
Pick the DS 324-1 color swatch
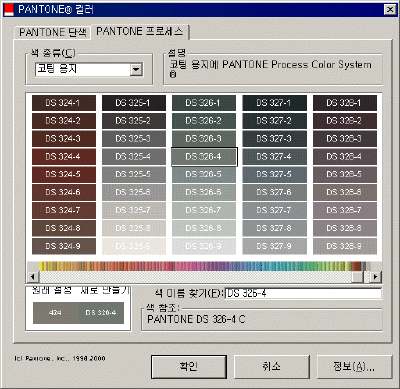tap(64, 103)
